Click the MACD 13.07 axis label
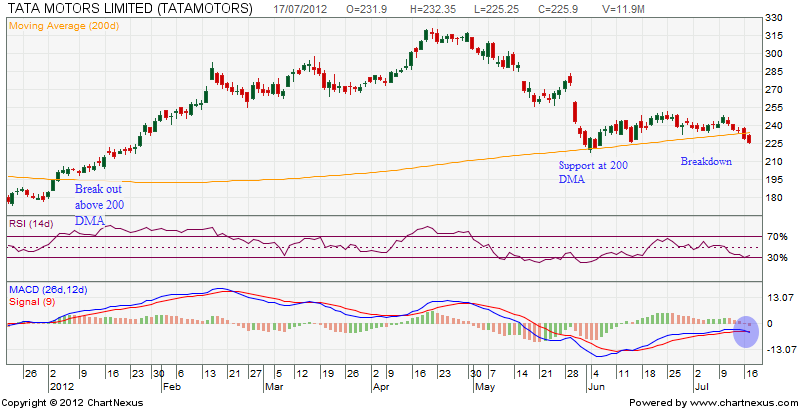This screenshot has height=409, width=800. (x=779, y=298)
